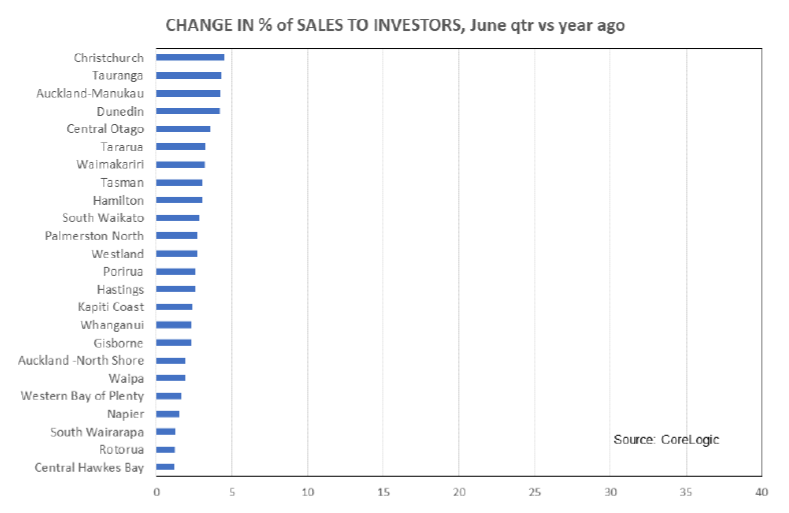
Task: Click the Auckland-Manukau bar
Action: [x=188, y=93]
